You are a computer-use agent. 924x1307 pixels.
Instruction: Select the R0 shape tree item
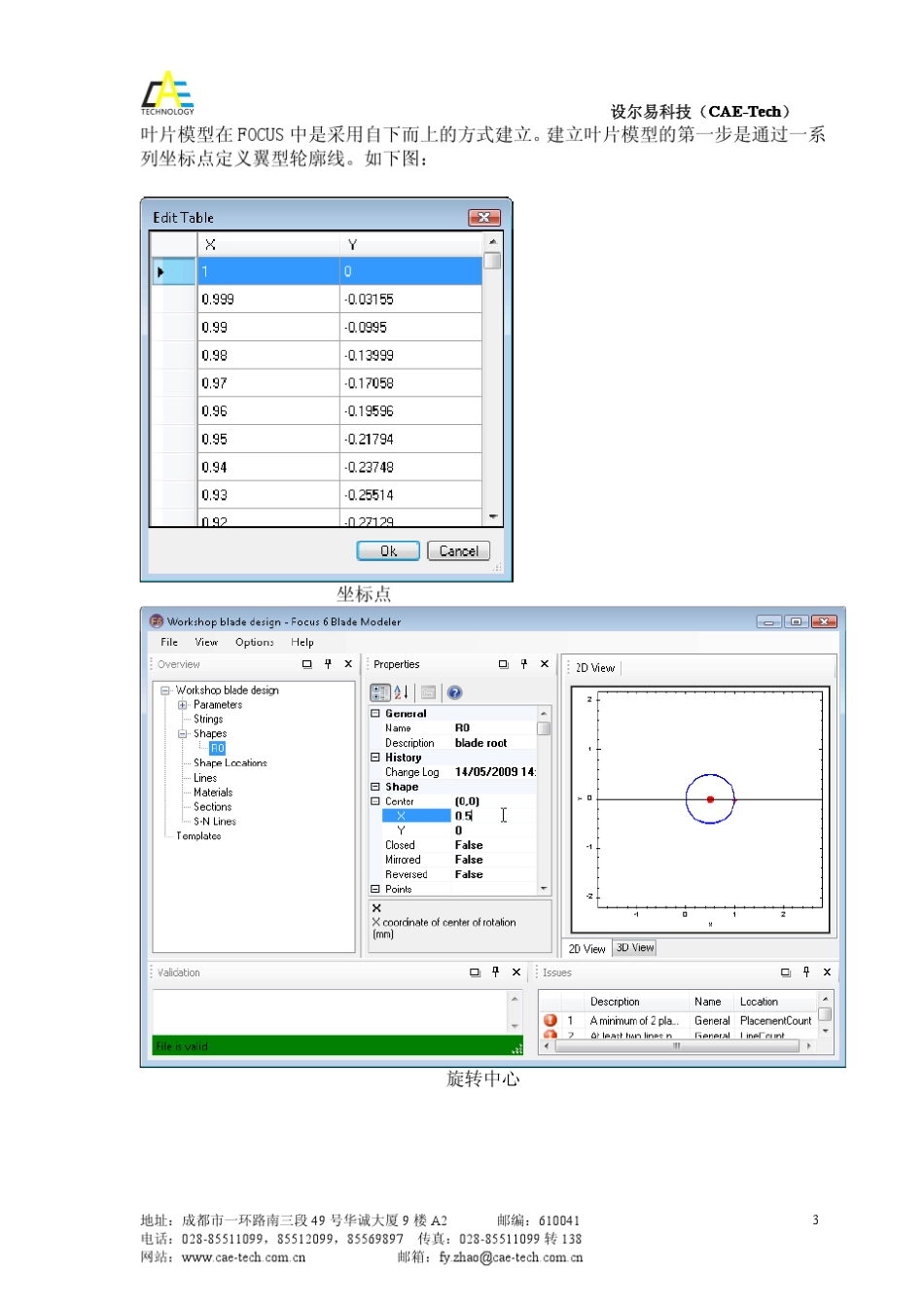pos(217,749)
